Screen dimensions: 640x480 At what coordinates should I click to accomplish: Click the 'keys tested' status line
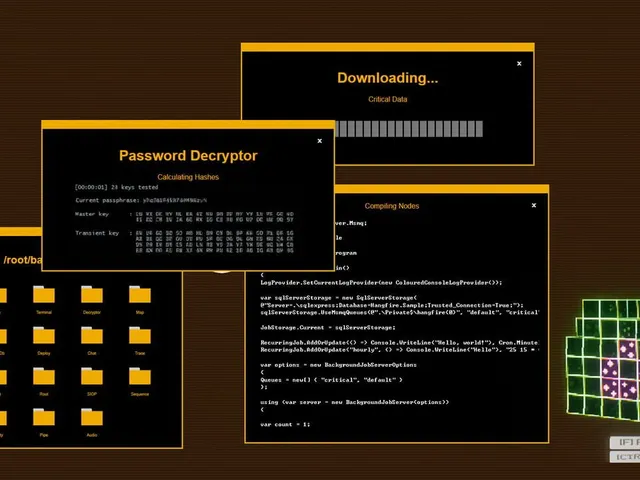click(x=116, y=187)
